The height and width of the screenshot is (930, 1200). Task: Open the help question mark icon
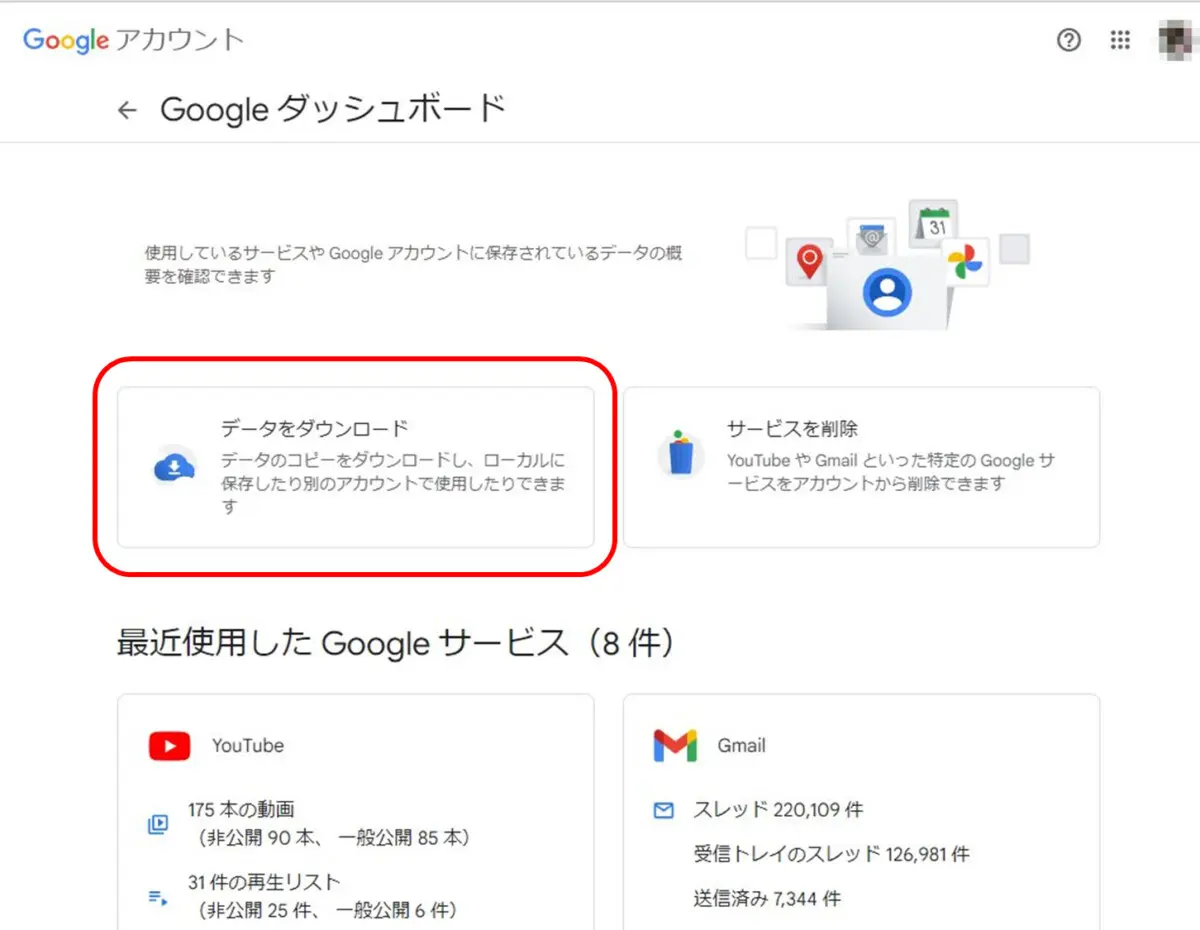pyautogui.click(x=1069, y=40)
